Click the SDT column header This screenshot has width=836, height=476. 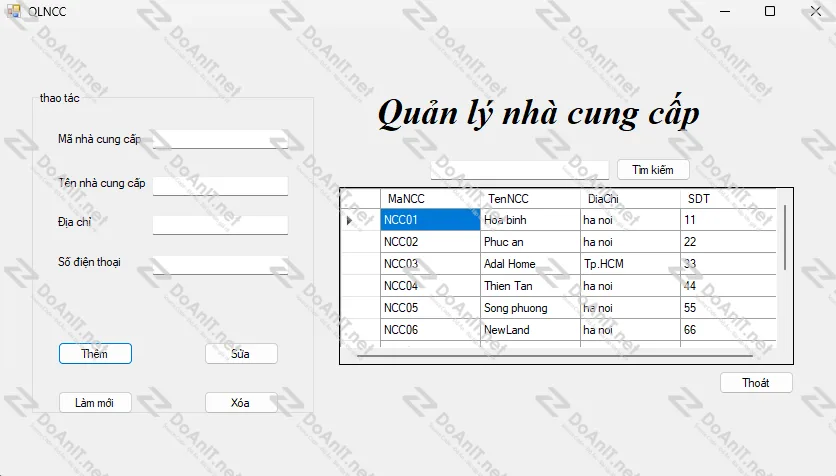pos(714,199)
